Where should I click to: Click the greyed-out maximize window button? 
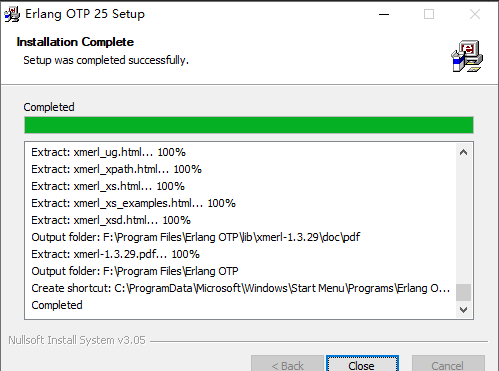(x=429, y=14)
